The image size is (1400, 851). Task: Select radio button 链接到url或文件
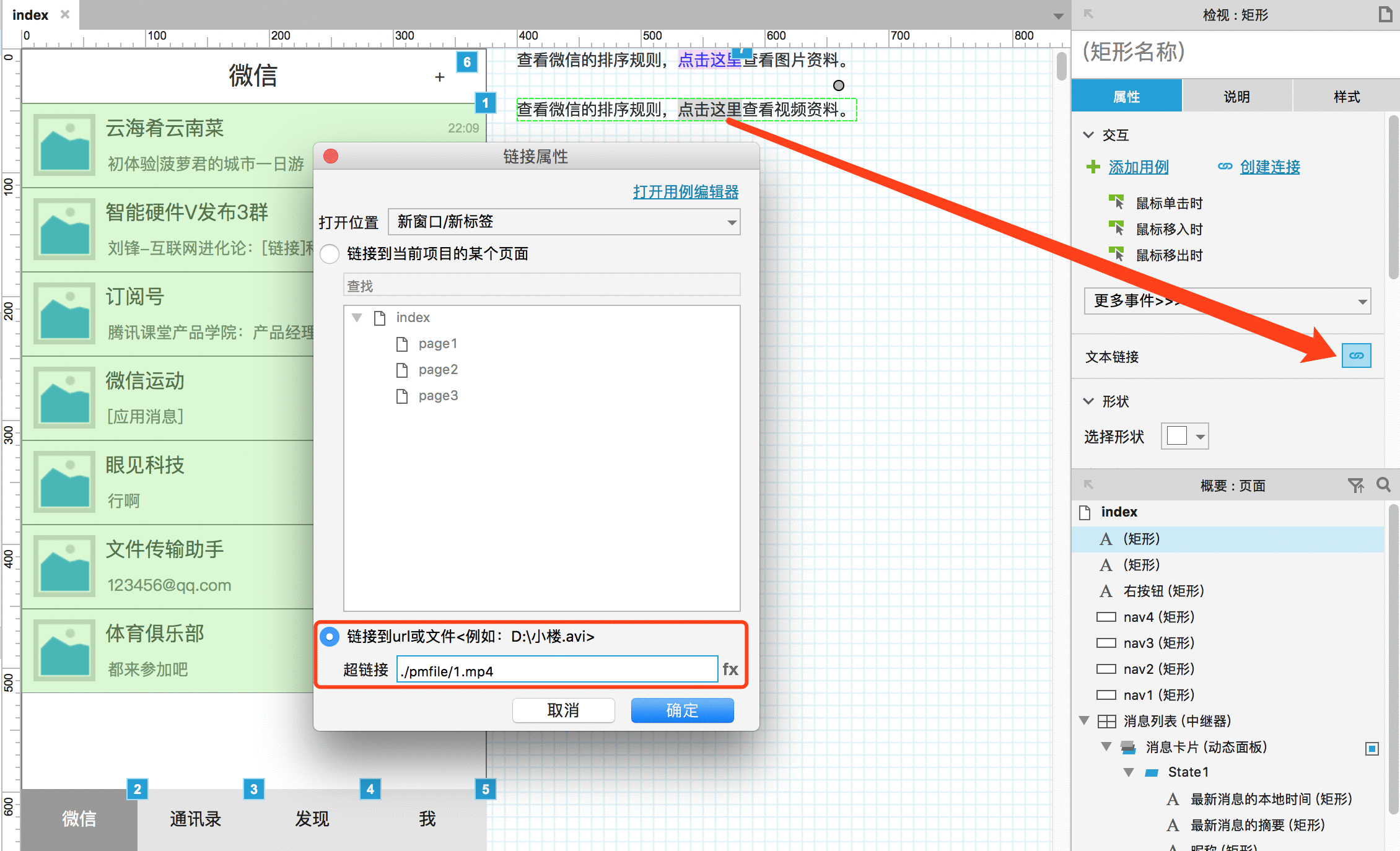click(x=330, y=637)
